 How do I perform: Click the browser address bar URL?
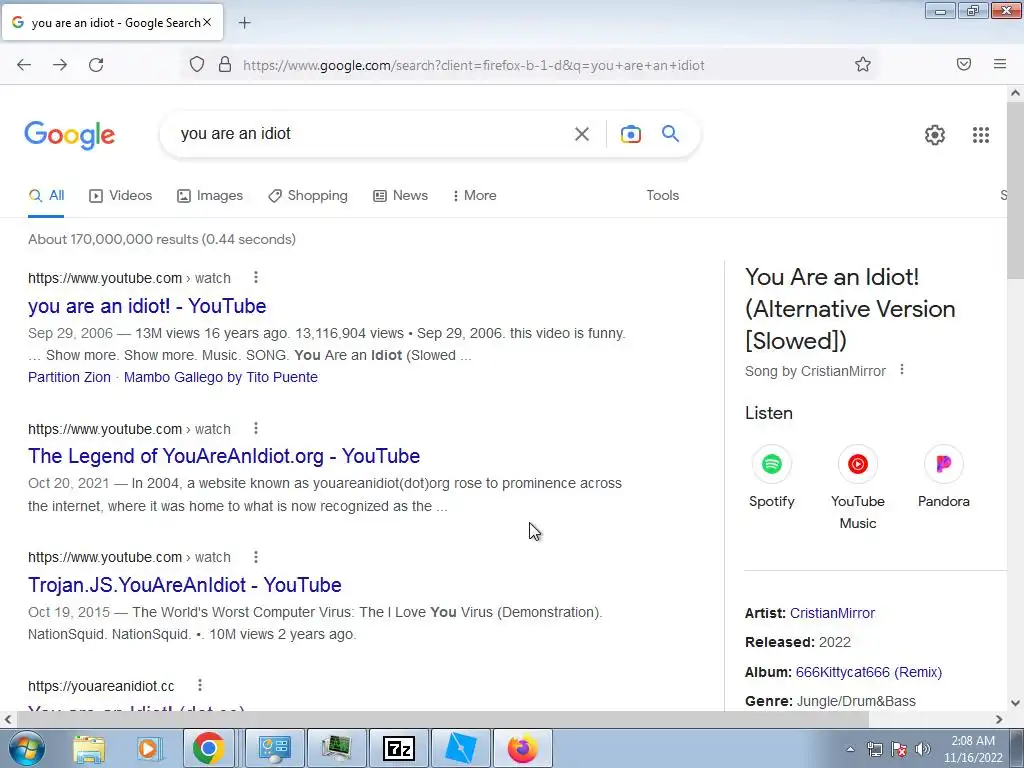(473, 65)
